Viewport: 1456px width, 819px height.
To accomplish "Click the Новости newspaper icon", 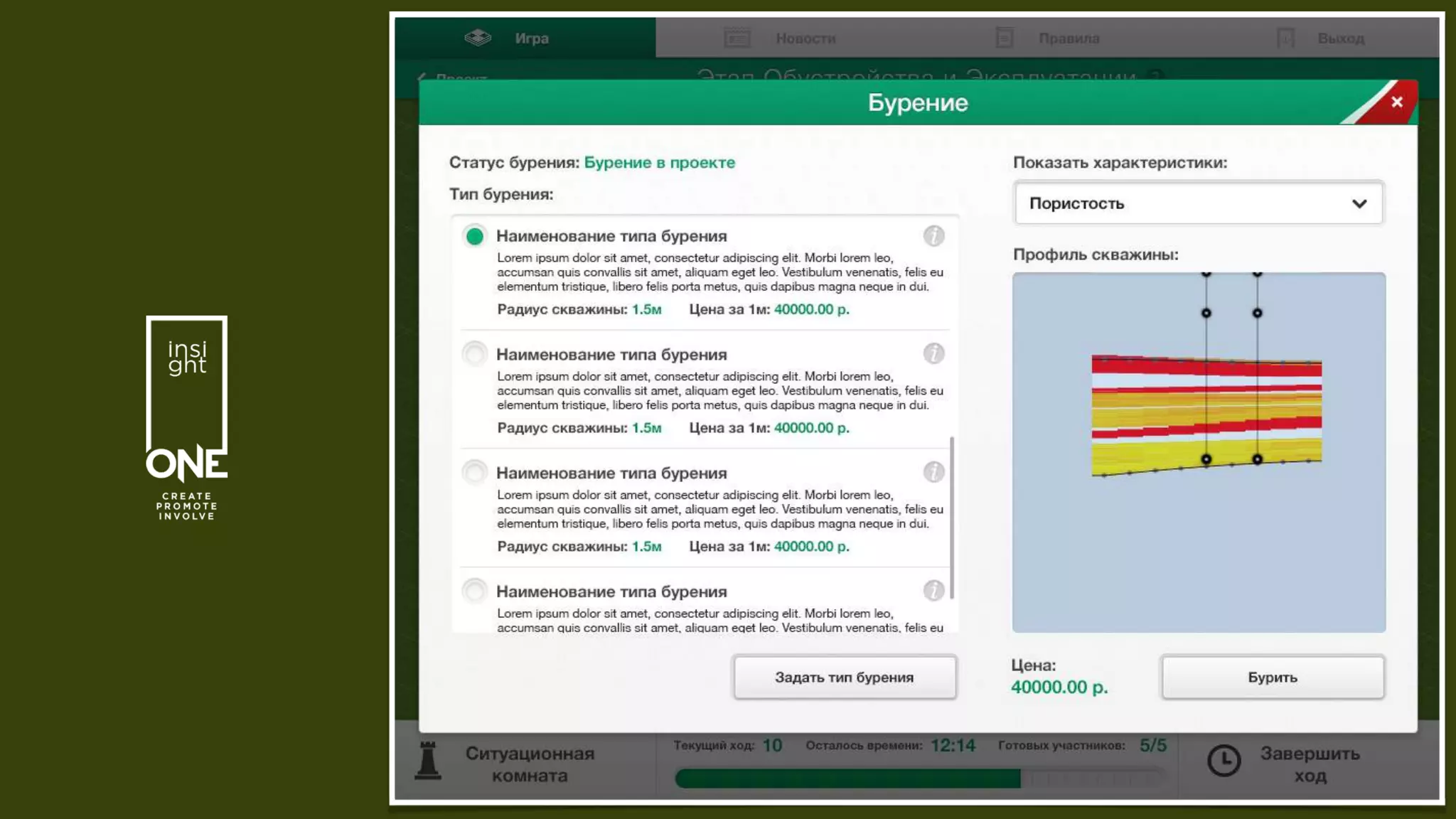I will click(x=737, y=38).
